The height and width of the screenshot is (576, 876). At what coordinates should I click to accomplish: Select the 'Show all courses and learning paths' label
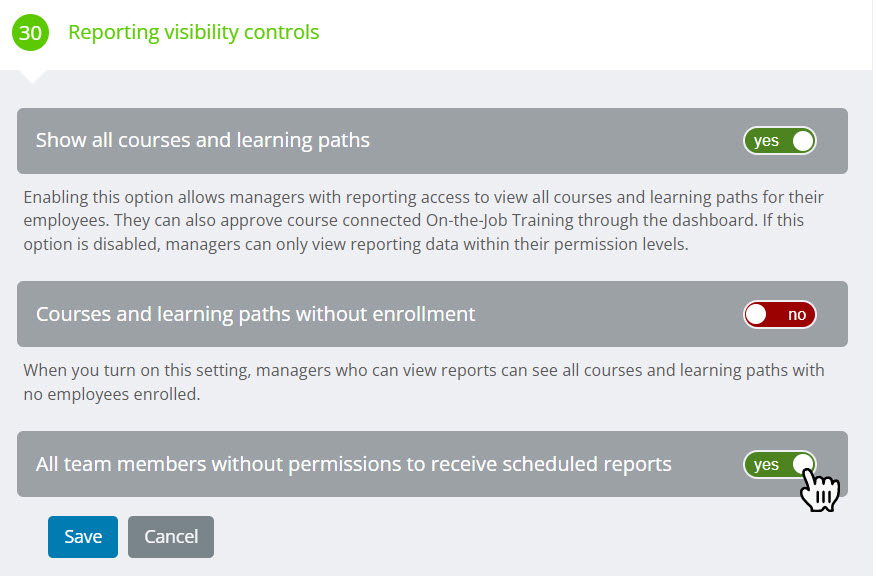coord(203,140)
